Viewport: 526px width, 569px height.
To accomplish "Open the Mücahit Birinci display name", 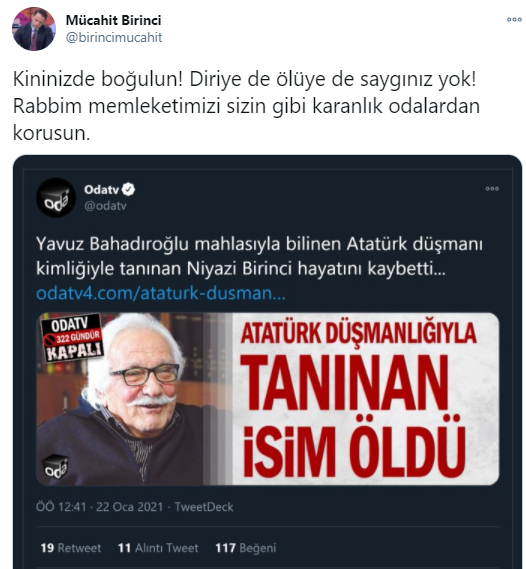I will point(113,20).
